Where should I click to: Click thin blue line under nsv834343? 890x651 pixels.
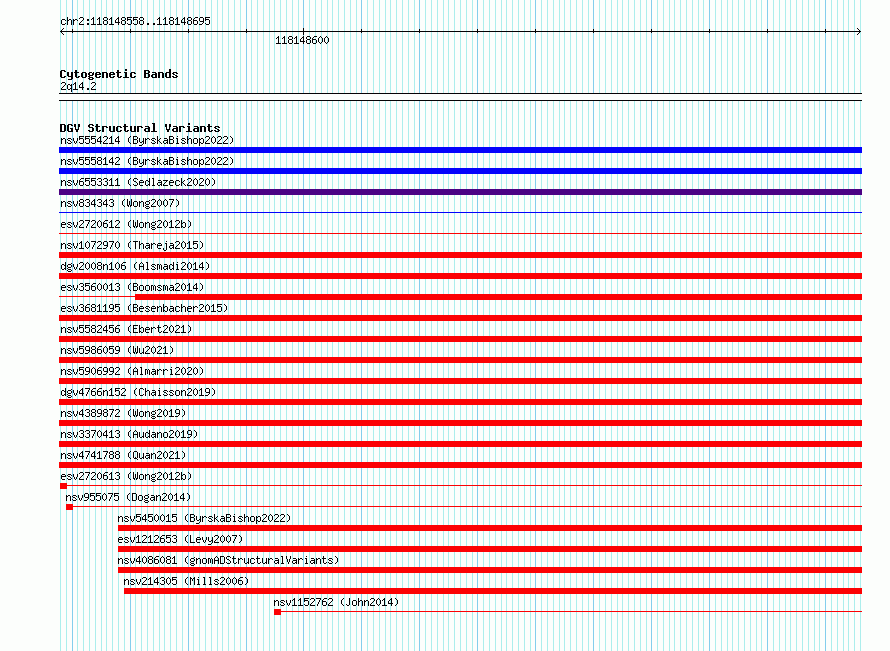pos(460,213)
